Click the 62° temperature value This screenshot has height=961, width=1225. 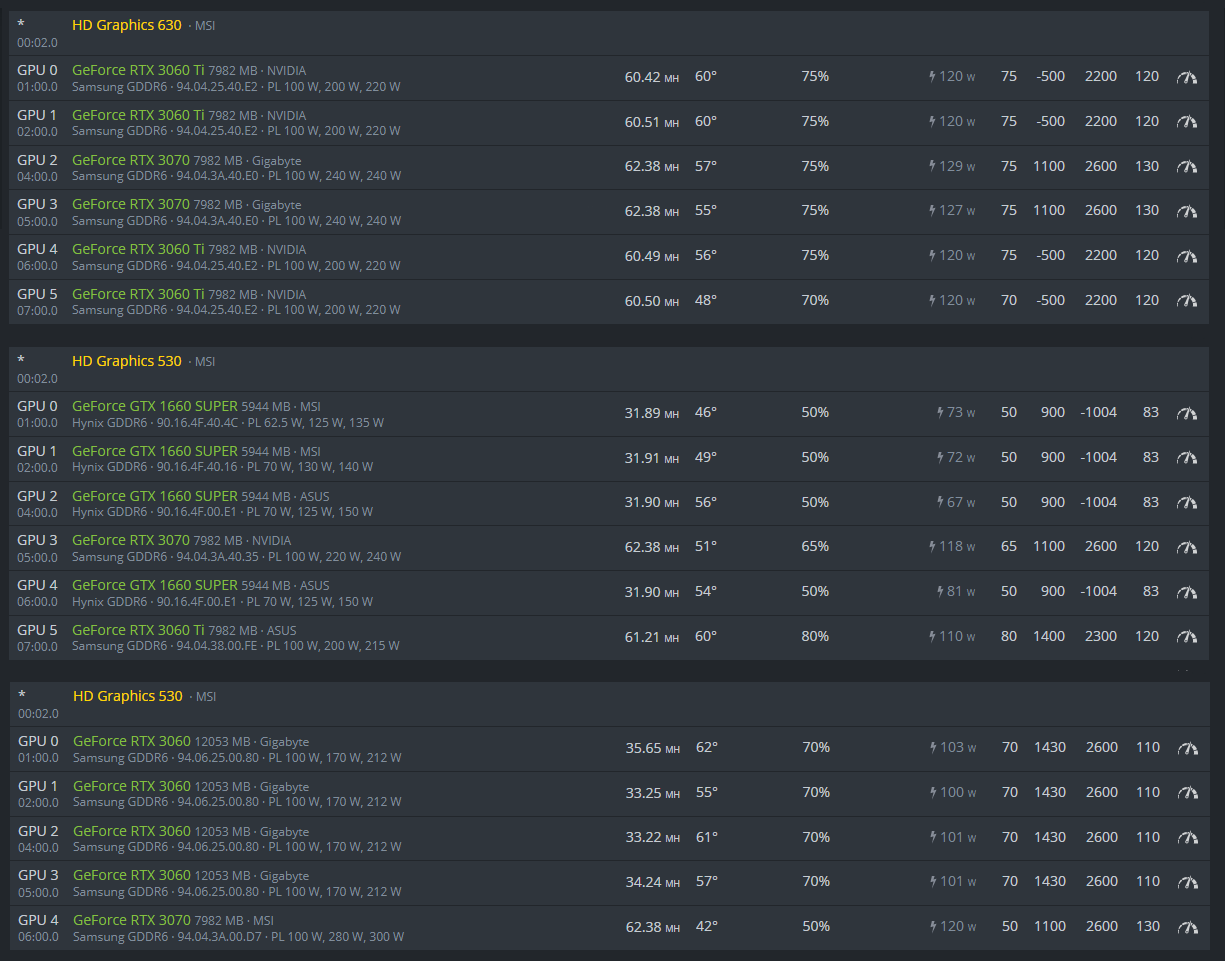pyautogui.click(x=707, y=747)
